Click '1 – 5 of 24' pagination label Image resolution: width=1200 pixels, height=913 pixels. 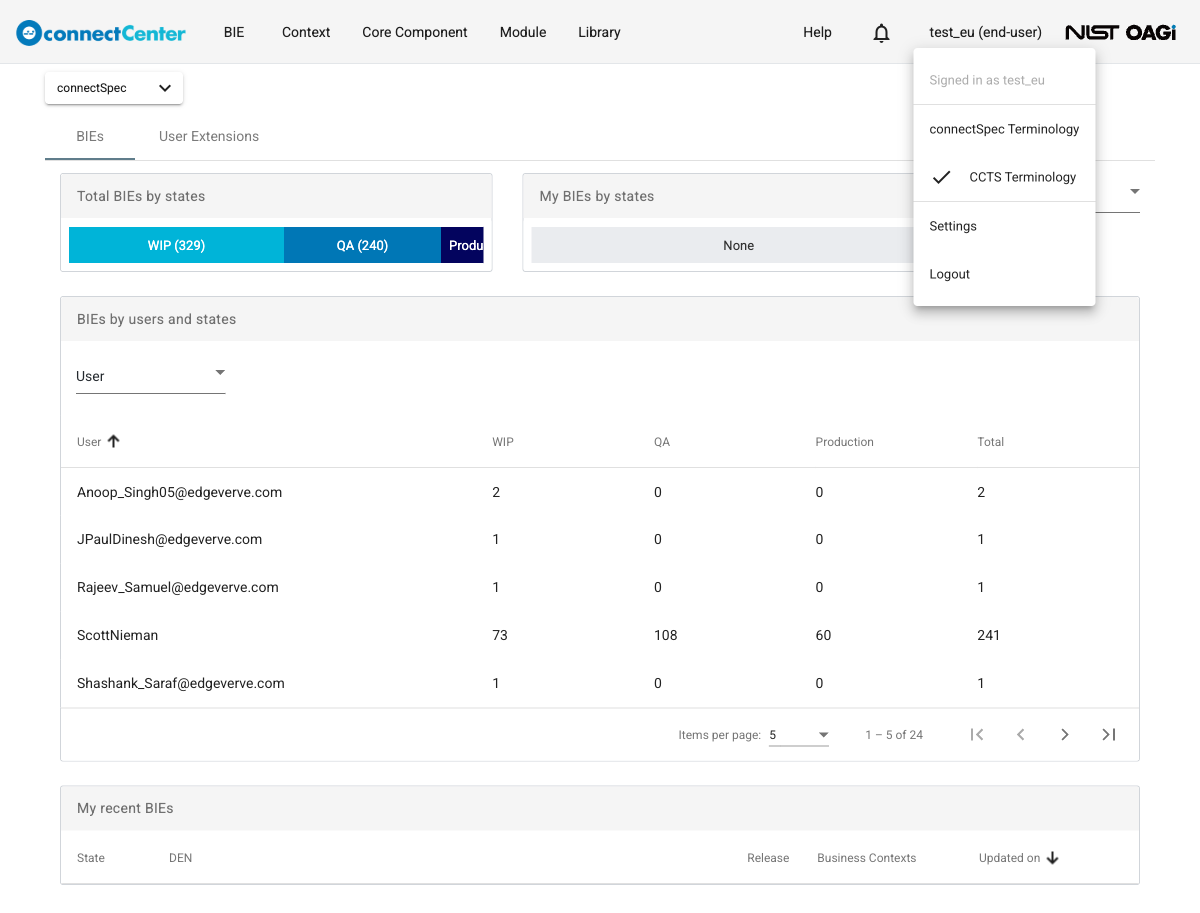point(894,735)
